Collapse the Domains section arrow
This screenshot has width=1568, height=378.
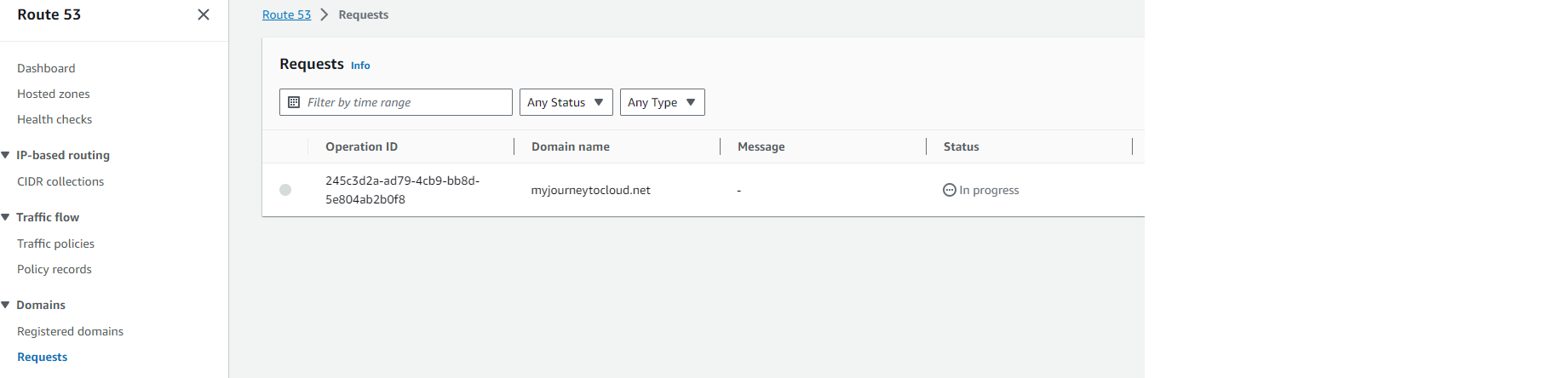pos(6,305)
